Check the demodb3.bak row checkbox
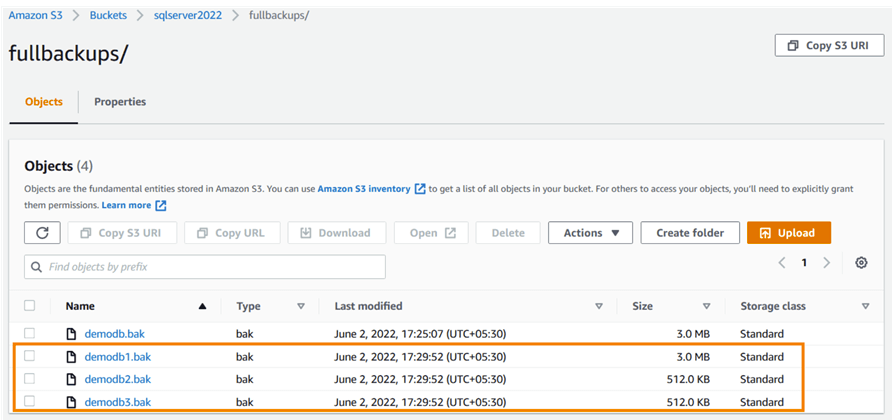This screenshot has height=420, width=892. click(x=30, y=401)
